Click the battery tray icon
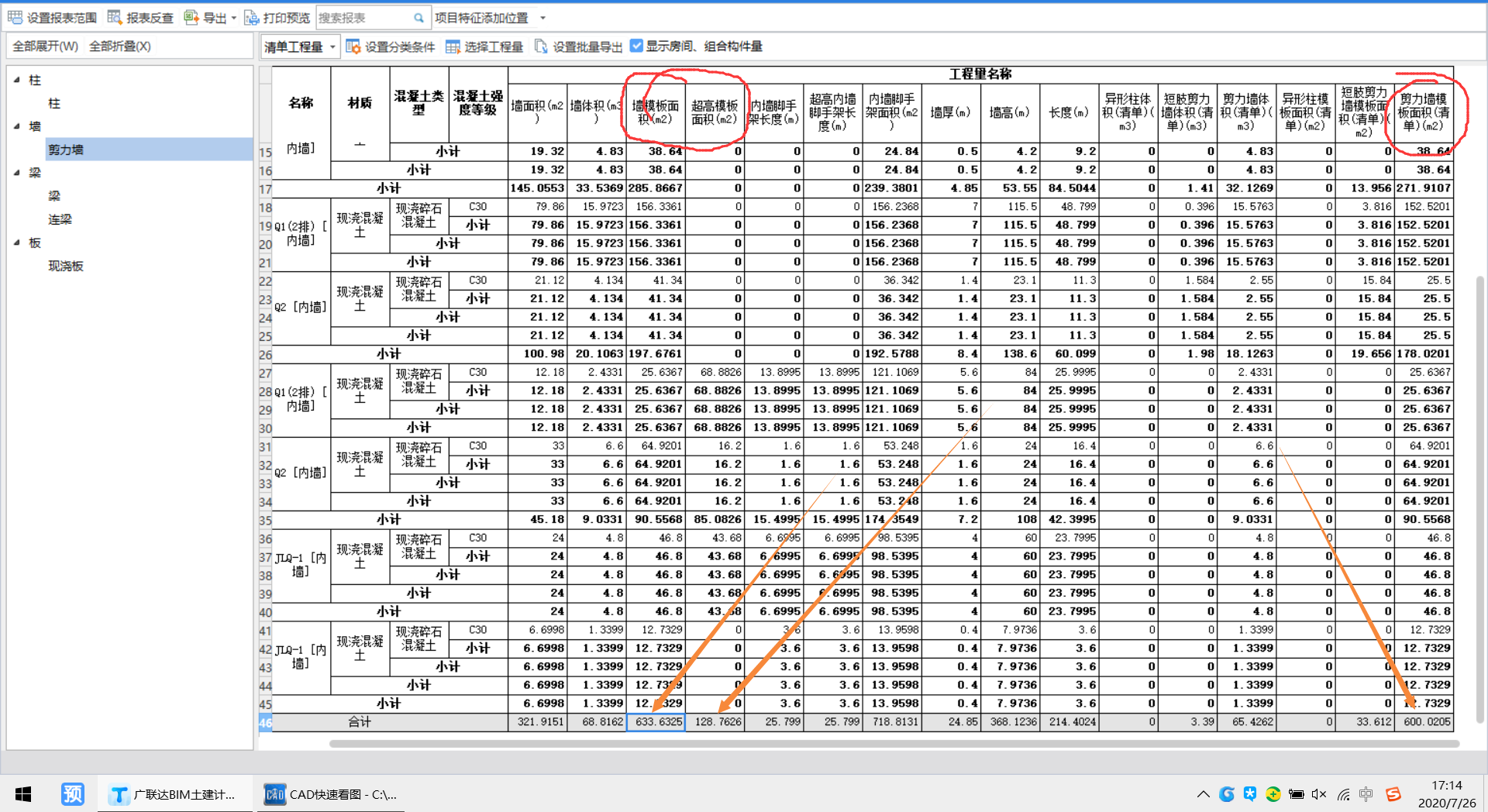The height and width of the screenshot is (812, 1488). coord(1296,794)
